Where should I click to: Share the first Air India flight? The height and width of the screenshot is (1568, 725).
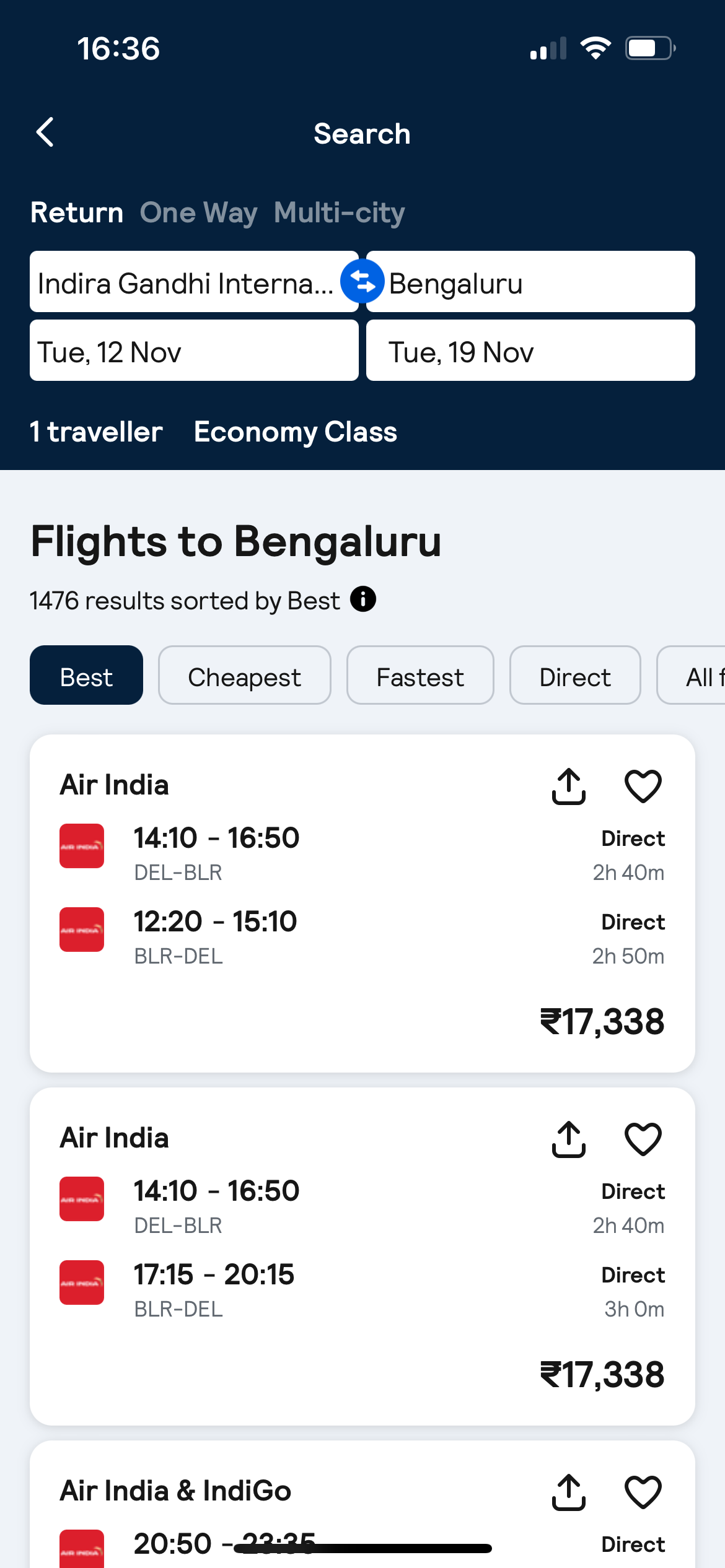click(568, 785)
